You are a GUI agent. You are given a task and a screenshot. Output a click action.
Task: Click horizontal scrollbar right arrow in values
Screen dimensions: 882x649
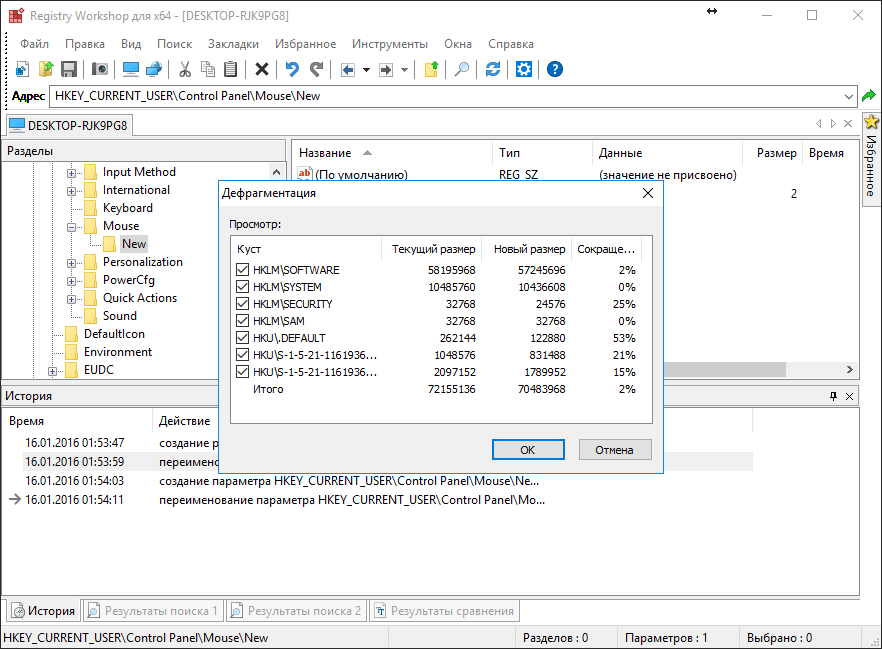pyautogui.click(x=849, y=369)
